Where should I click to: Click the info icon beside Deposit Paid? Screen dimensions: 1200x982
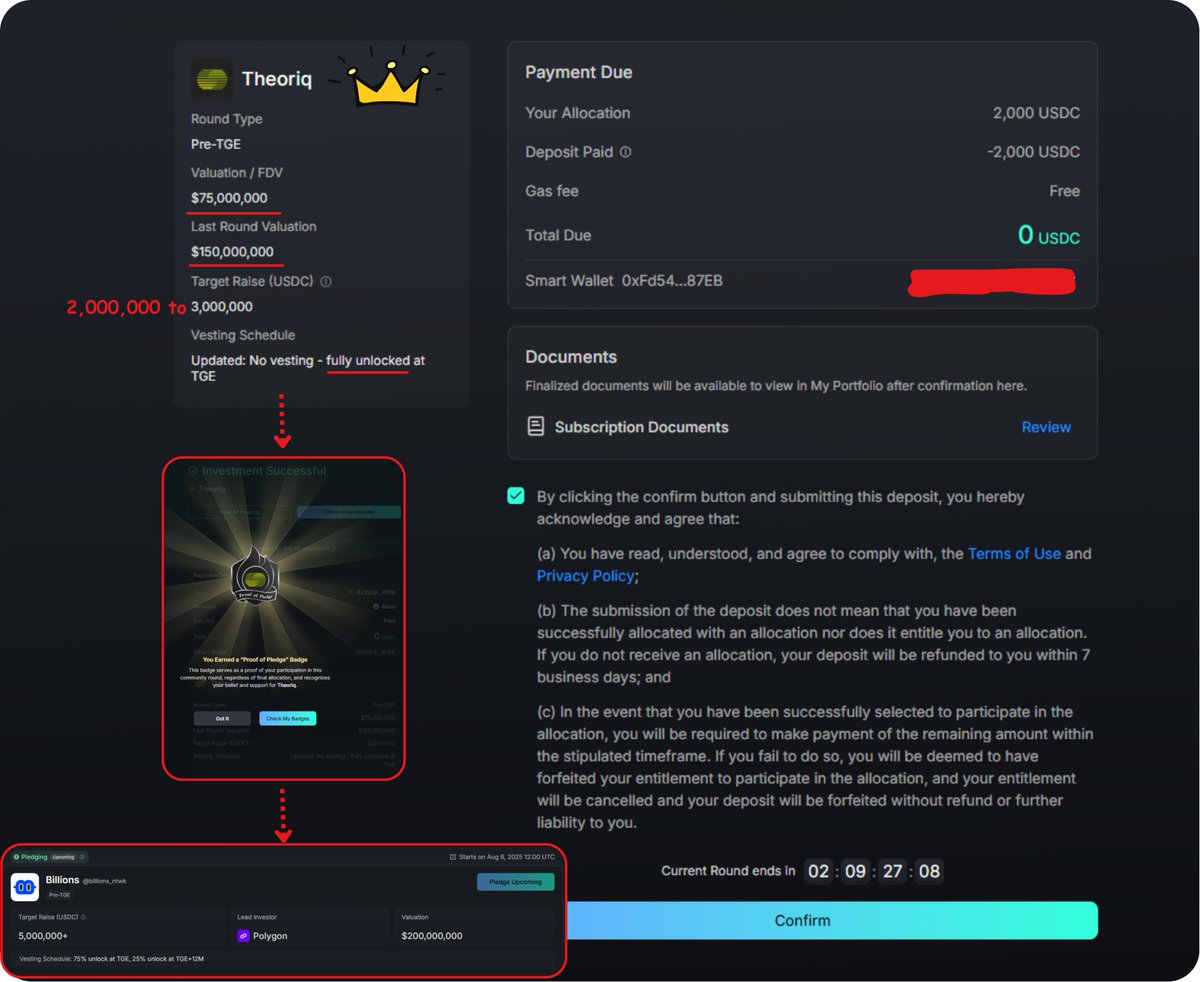click(626, 152)
